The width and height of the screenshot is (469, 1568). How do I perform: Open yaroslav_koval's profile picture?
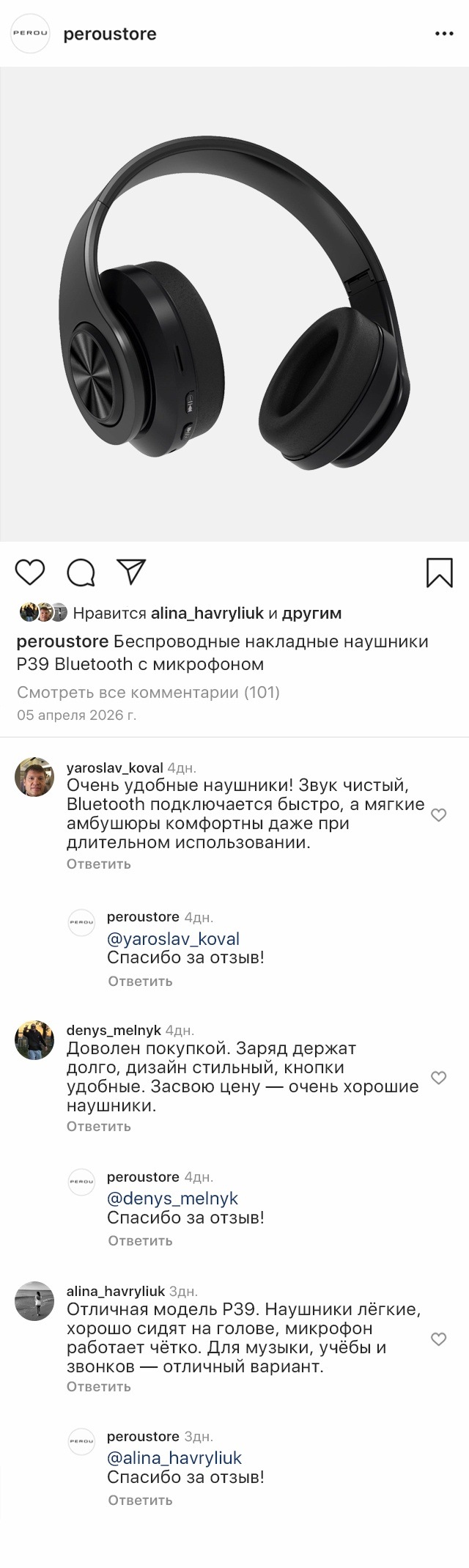(34, 777)
